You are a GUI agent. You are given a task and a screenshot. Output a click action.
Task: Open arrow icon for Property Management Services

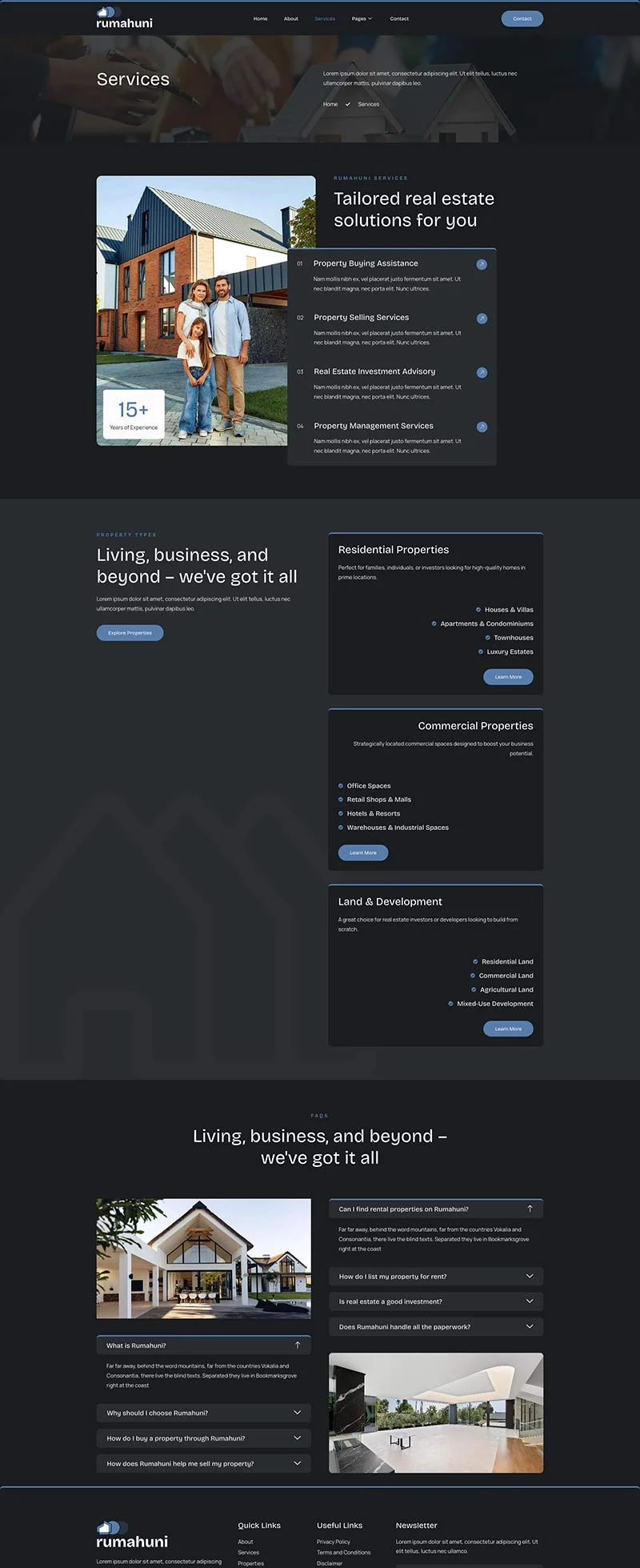[482, 427]
